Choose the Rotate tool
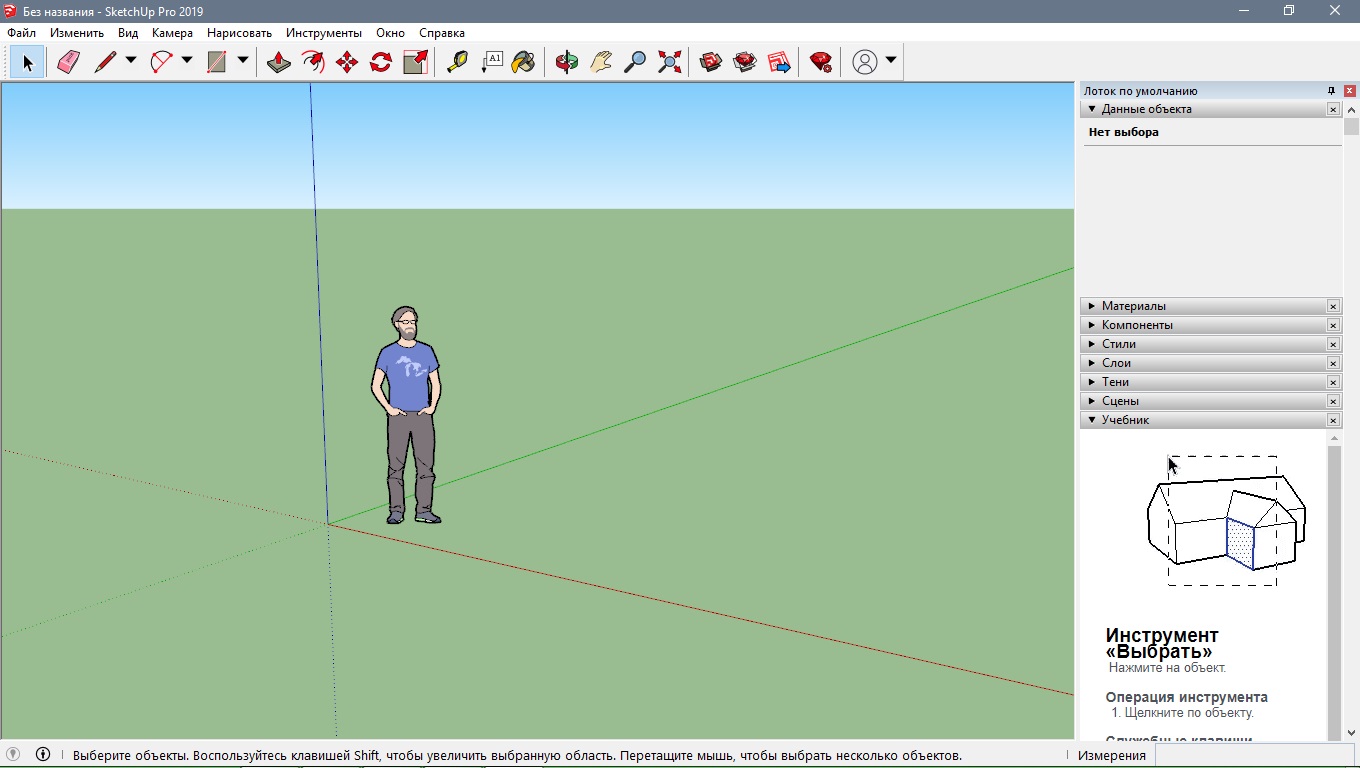This screenshot has width=1360, height=768. point(381,62)
